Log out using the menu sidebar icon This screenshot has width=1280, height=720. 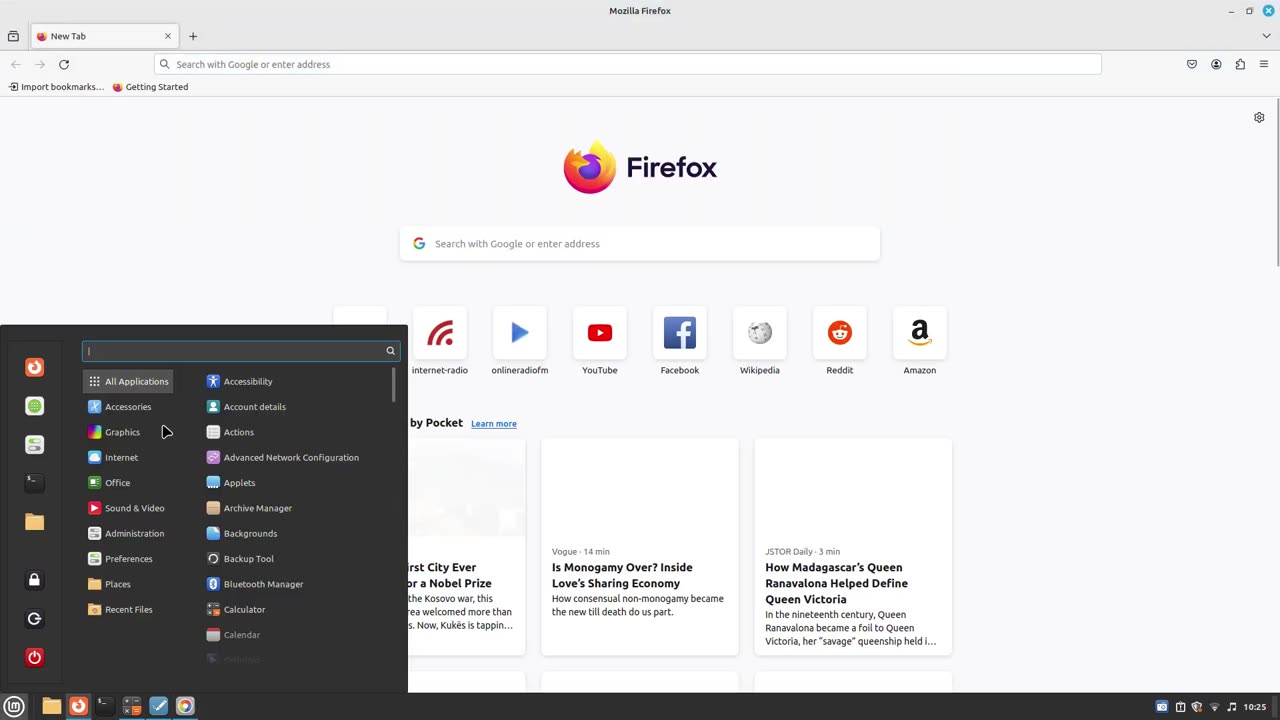click(x=34, y=619)
